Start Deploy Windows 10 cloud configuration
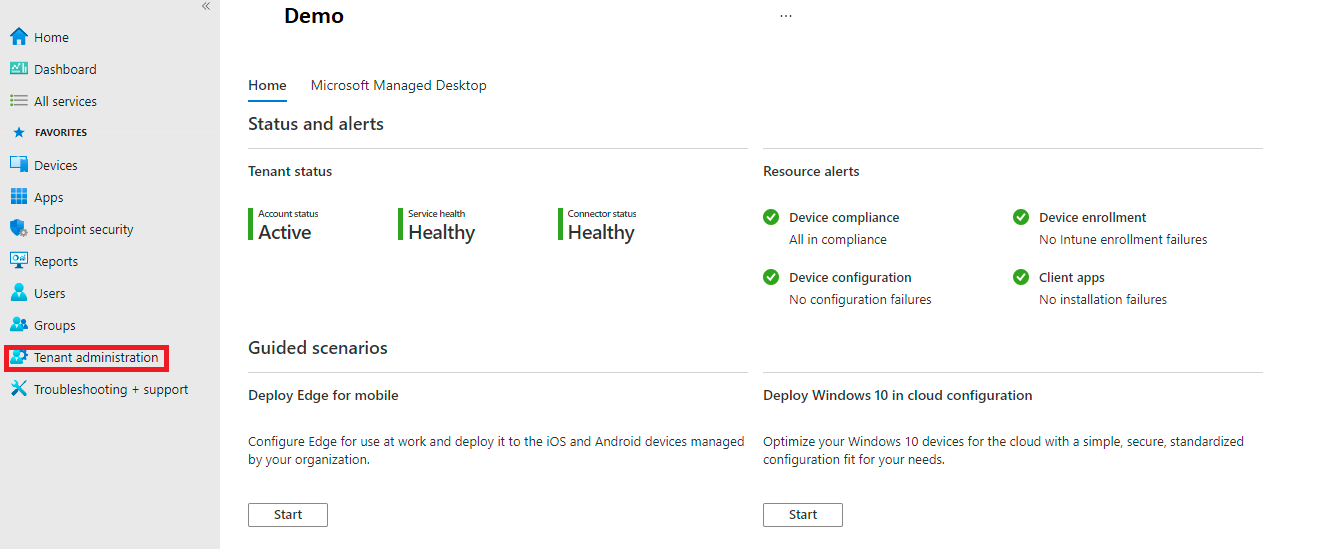 click(803, 514)
